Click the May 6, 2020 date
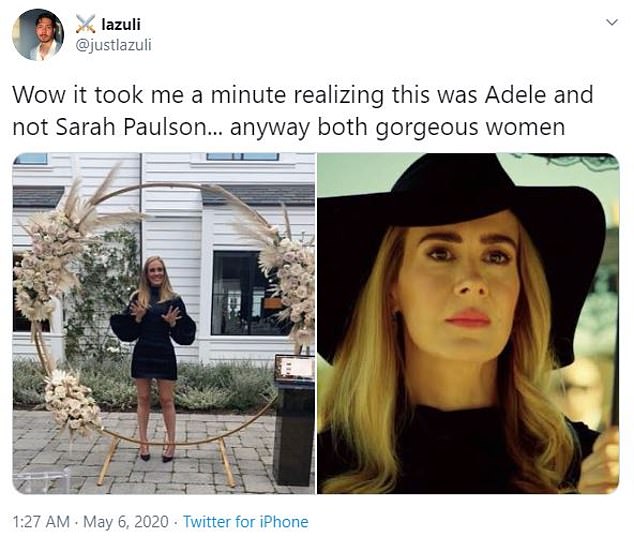 coord(125,521)
